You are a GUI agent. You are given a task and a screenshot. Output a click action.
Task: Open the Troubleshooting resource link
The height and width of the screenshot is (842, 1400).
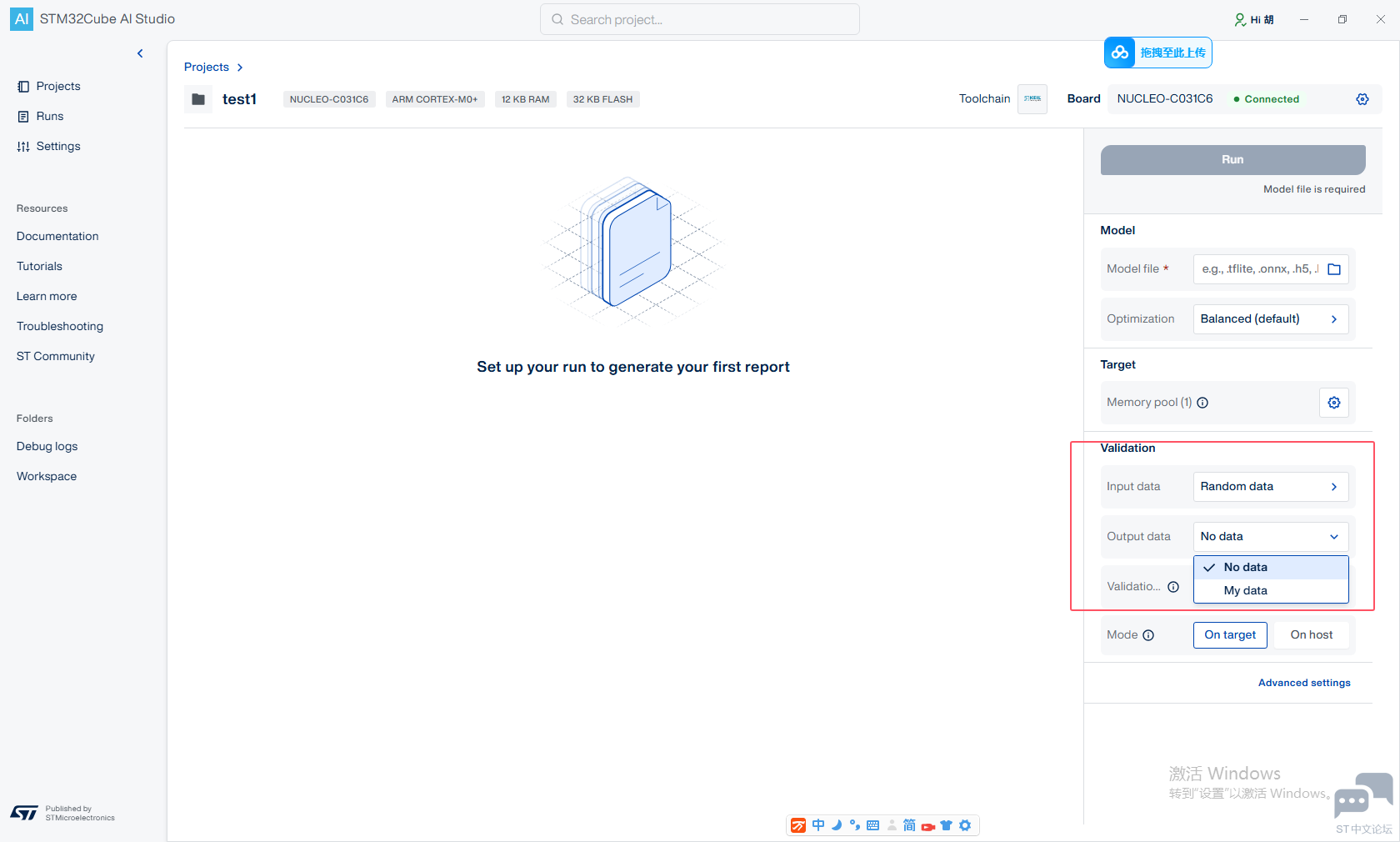pos(60,326)
